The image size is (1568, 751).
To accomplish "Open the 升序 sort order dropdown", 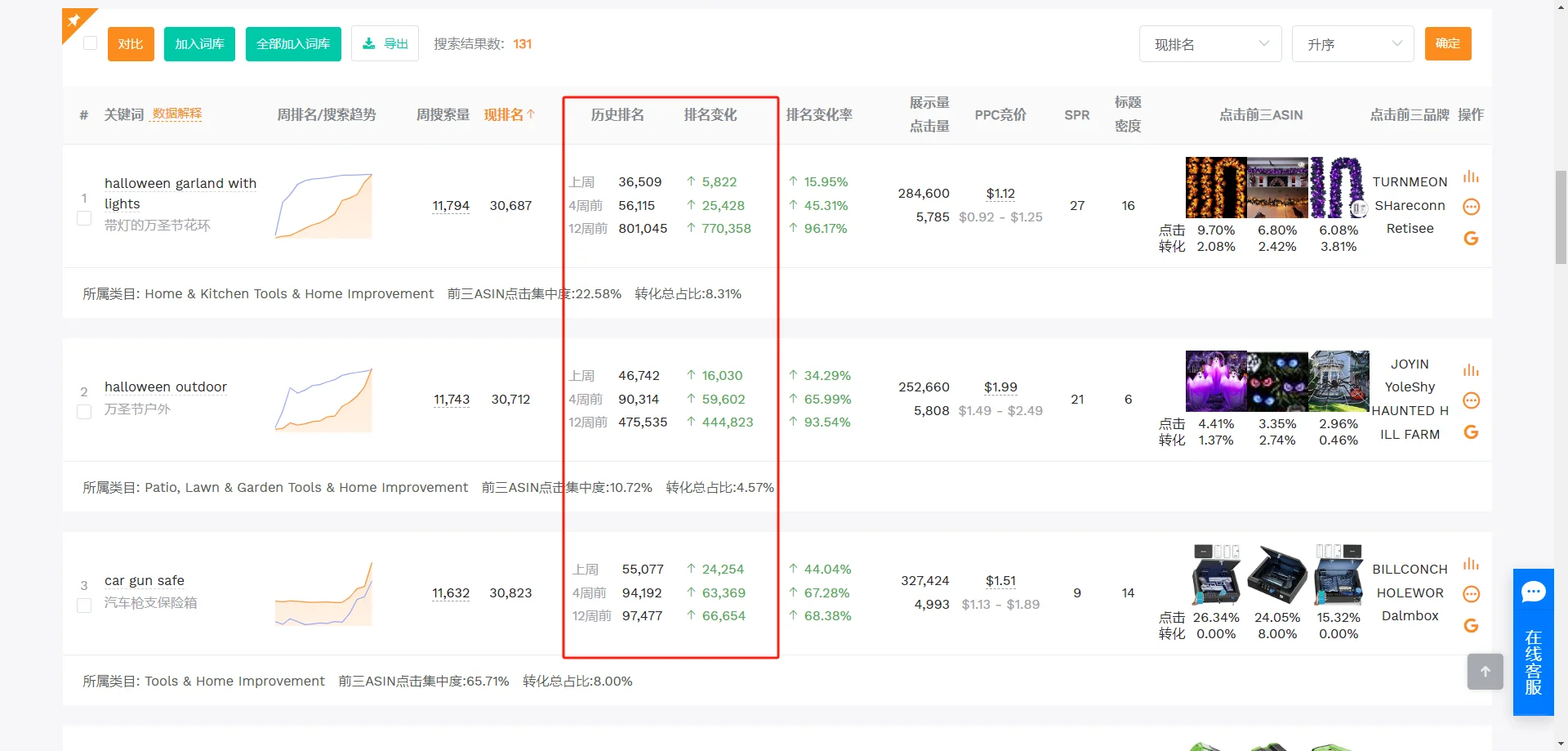I will point(1352,44).
